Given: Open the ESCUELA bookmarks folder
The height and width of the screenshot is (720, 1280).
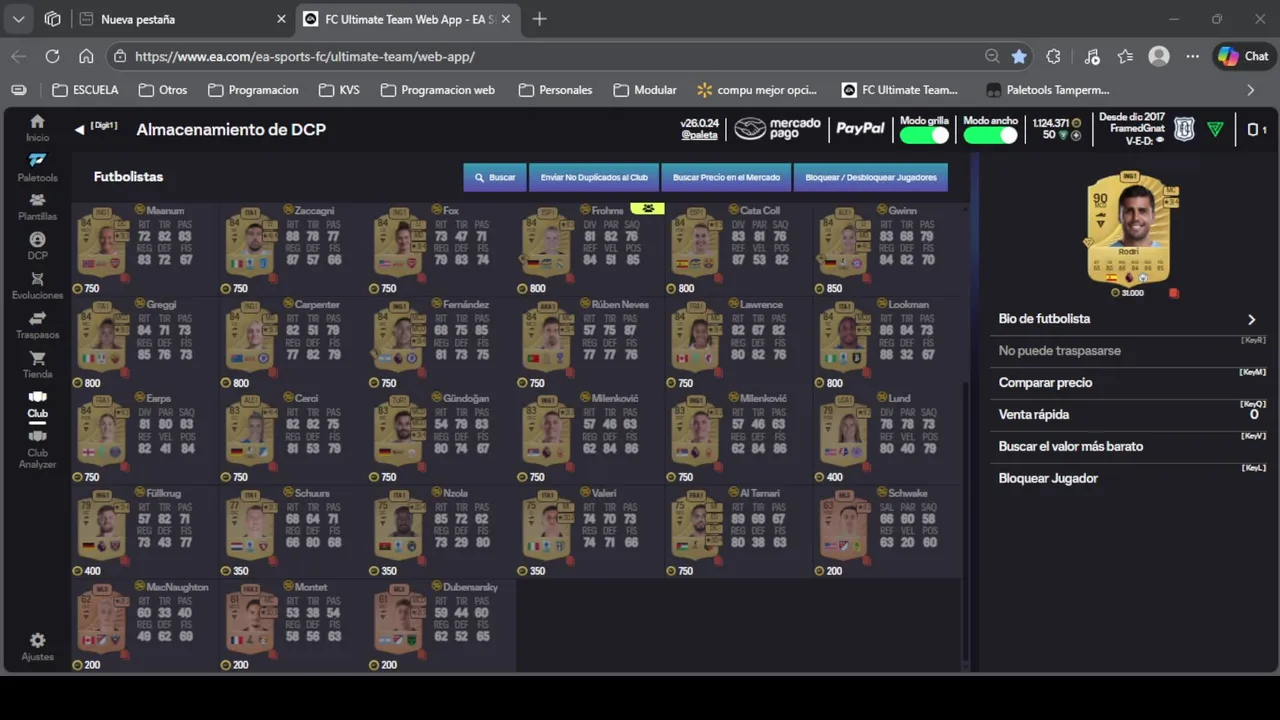Looking at the screenshot, I should point(85,90).
